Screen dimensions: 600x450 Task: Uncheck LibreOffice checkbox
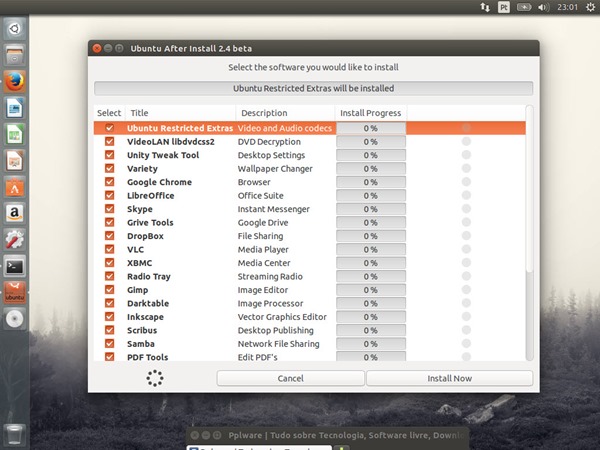[x=109, y=195]
